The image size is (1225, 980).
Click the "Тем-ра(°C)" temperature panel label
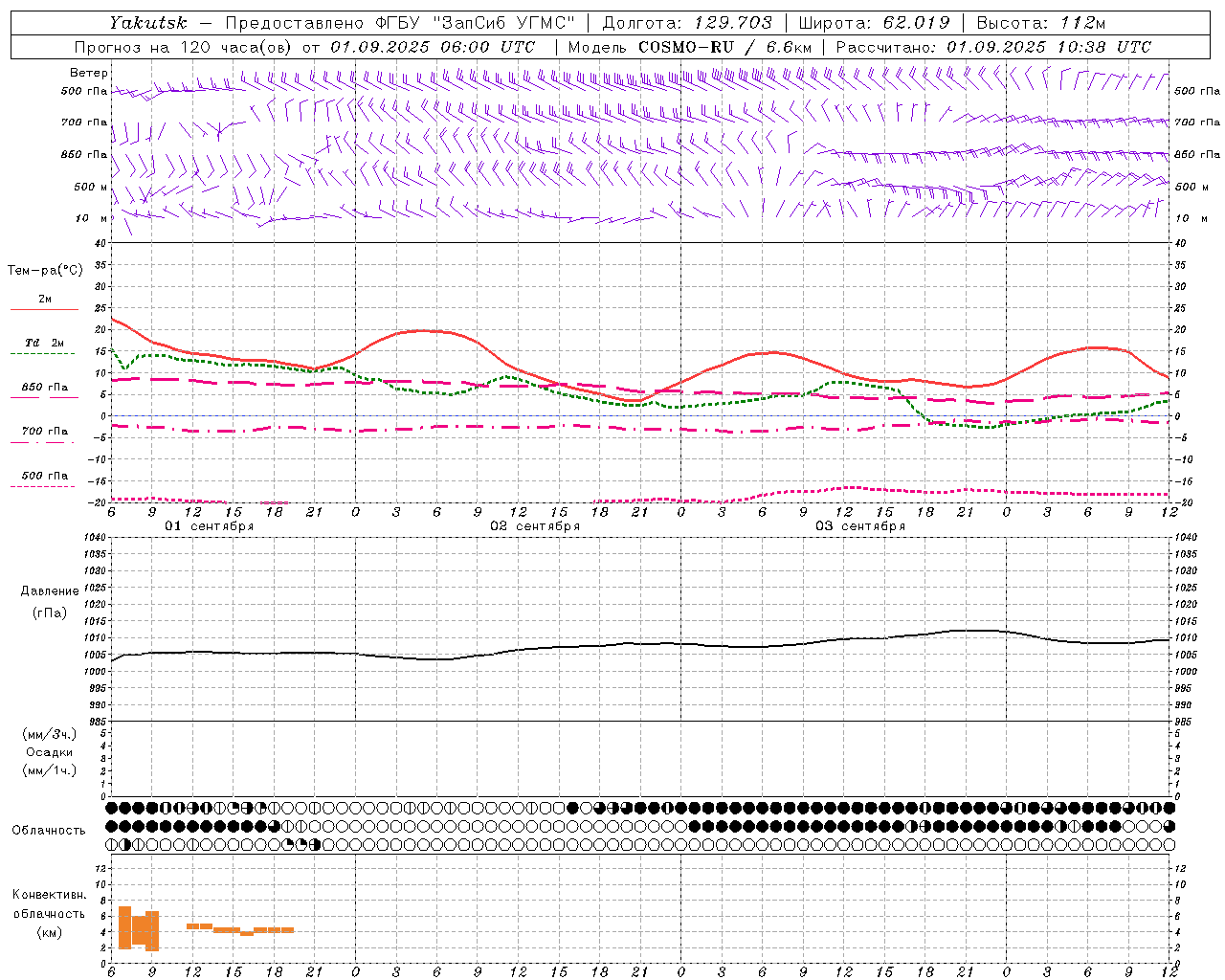45,271
